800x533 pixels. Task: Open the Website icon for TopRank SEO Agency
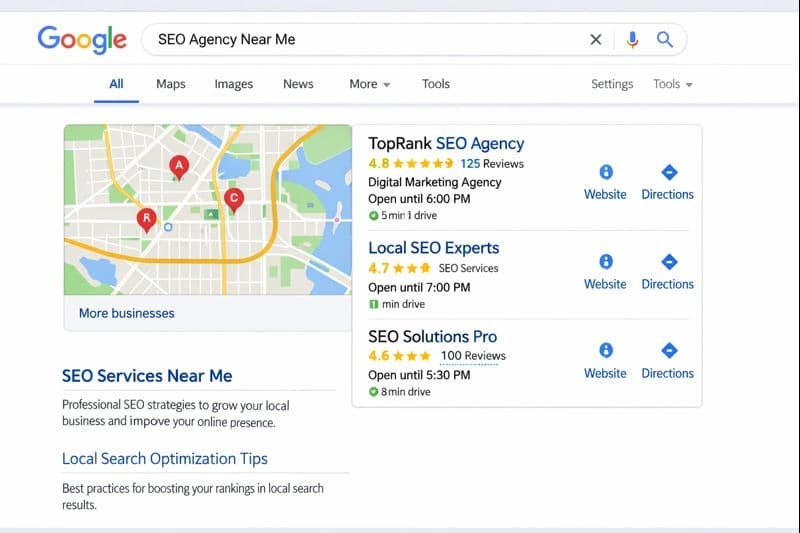coord(606,172)
